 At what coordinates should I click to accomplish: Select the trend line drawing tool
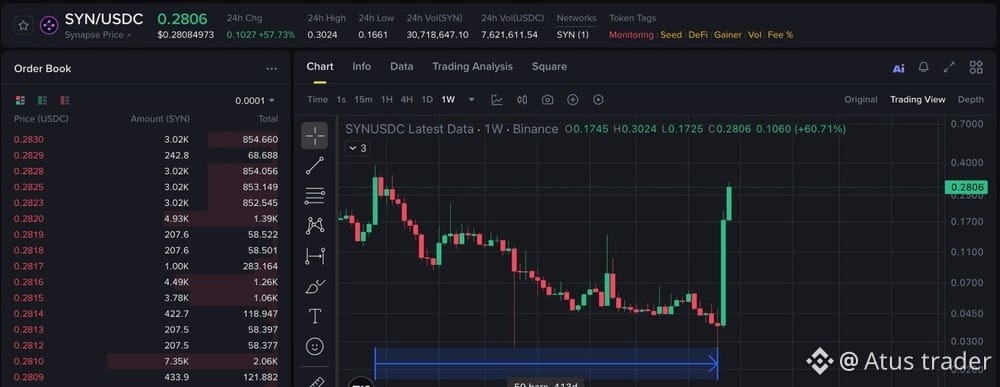(x=314, y=166)
